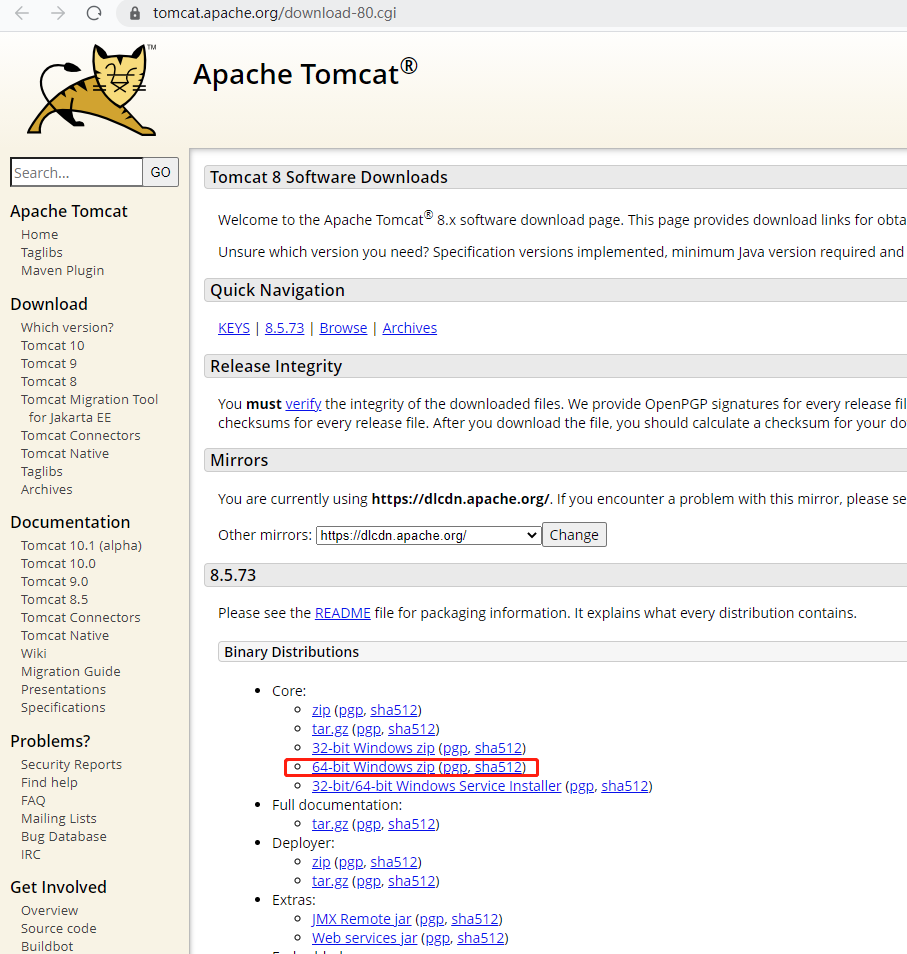Download the Deployer tar.gz
The image size is (907, 954).
coord(330,881)
